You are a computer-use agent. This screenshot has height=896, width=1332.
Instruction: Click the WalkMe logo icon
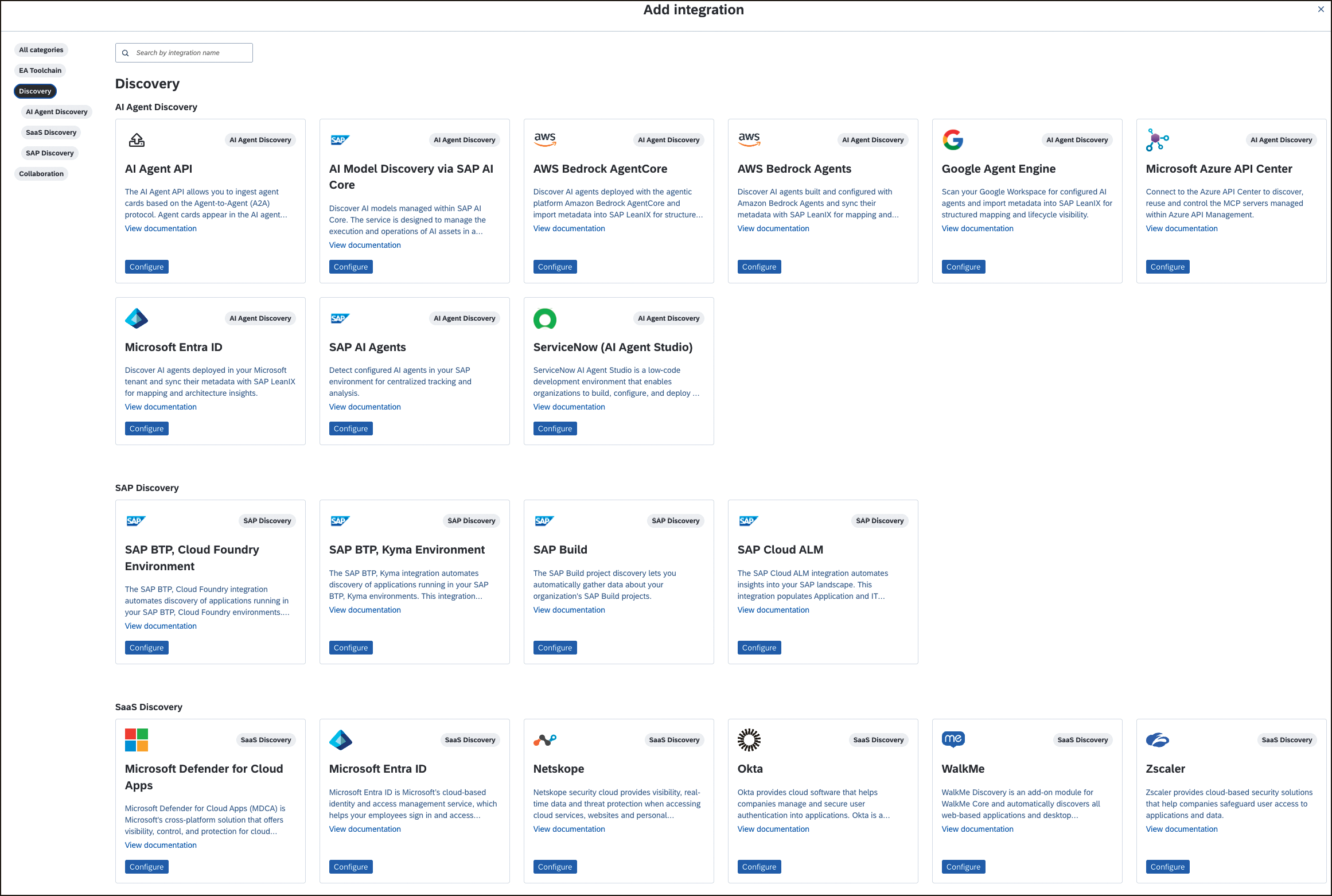click(953, 739)
